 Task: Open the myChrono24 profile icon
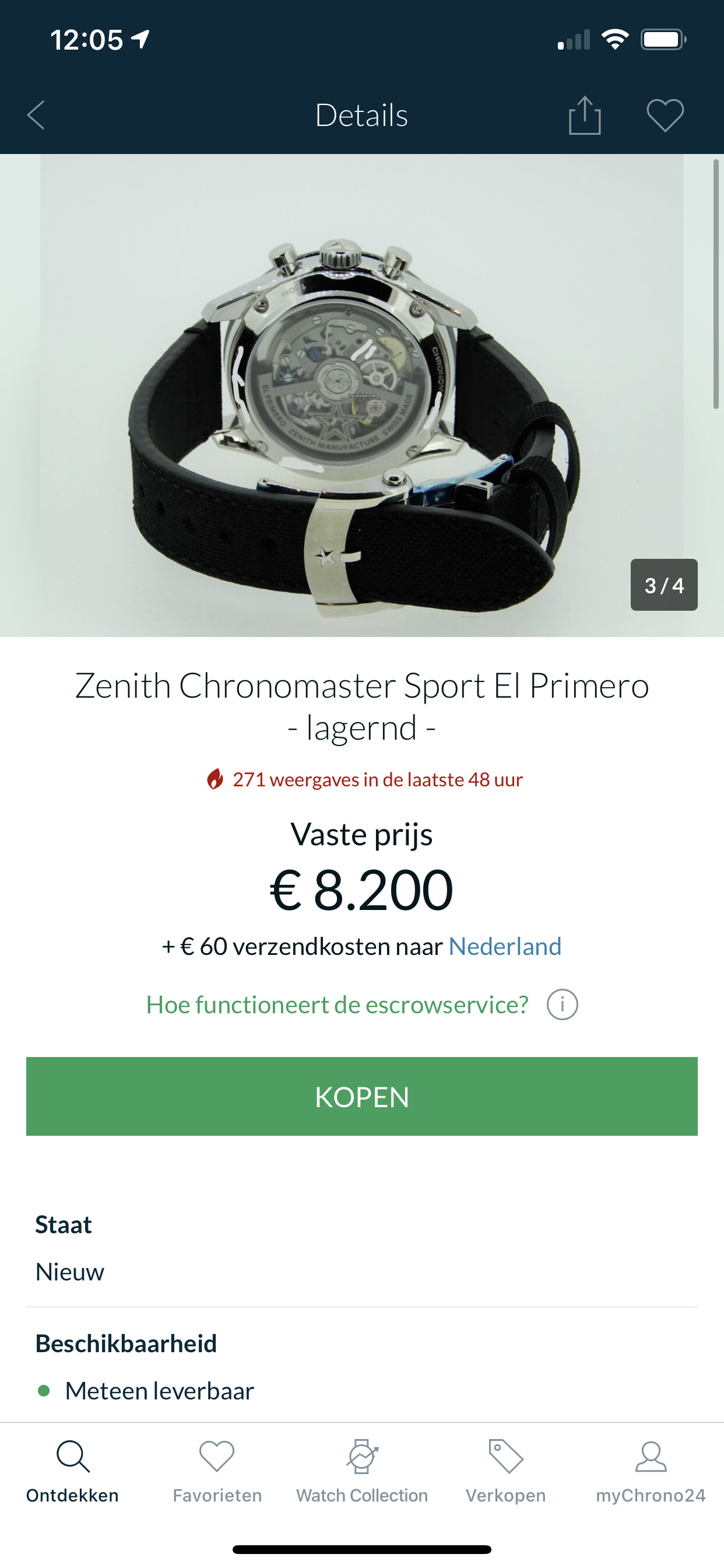click(651, 1456)
